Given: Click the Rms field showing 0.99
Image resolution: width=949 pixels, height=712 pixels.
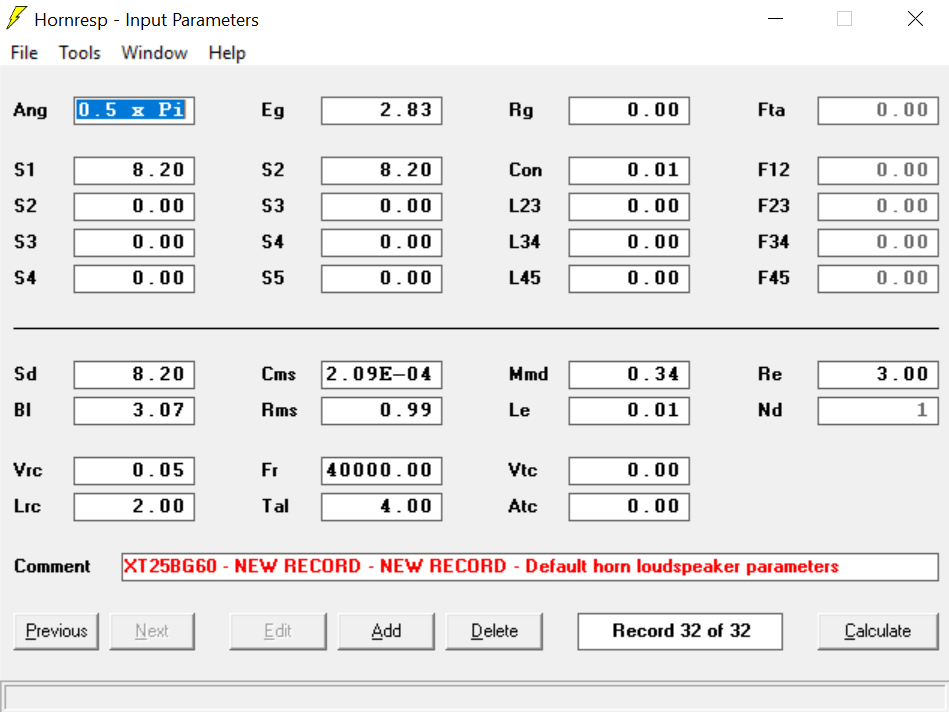Looking at the screenshot, I should pyautogui.click(x=381, y=411).
